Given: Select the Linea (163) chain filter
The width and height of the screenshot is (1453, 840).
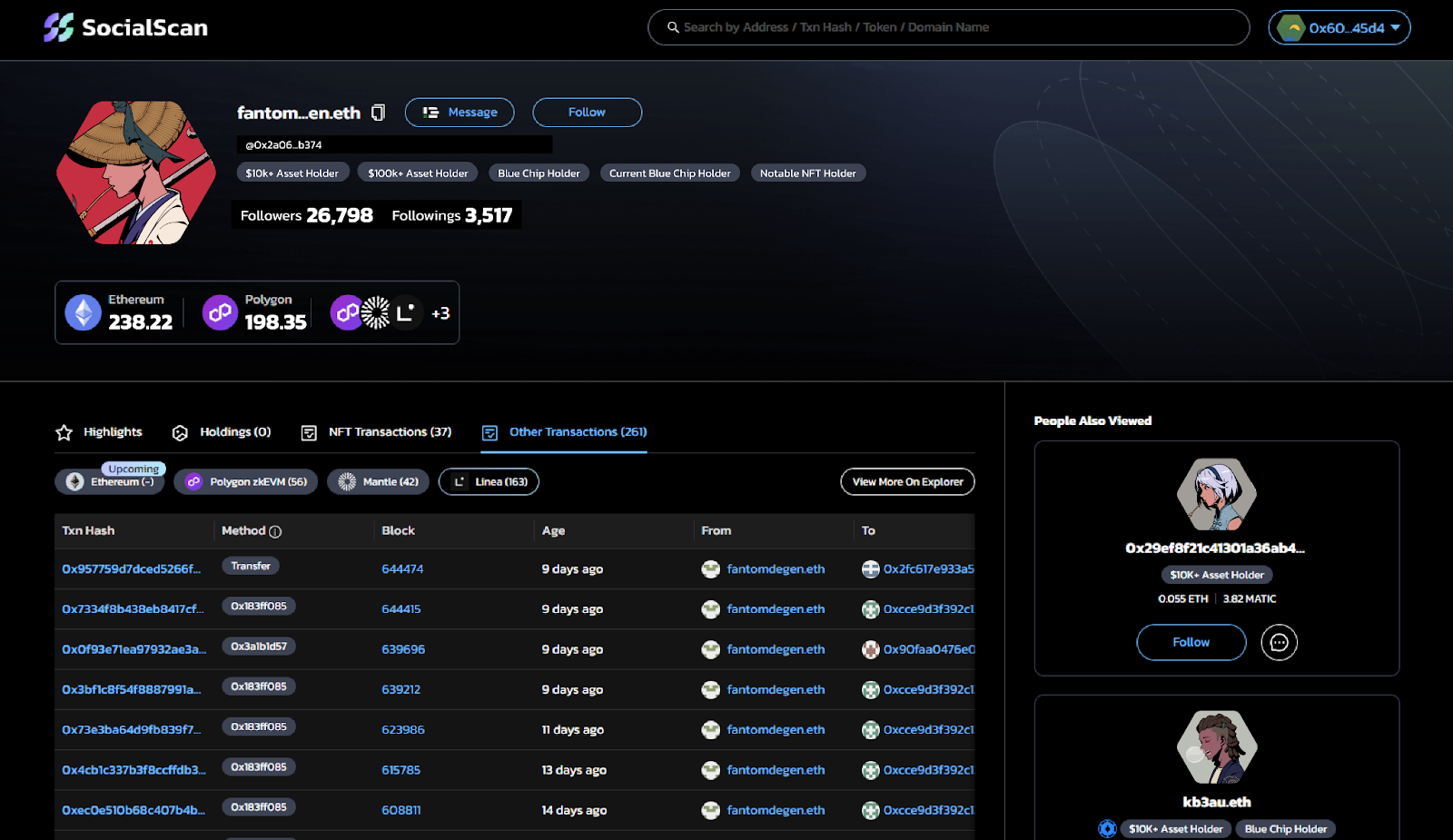Looking at the screenshot, I should coord(489,482).
